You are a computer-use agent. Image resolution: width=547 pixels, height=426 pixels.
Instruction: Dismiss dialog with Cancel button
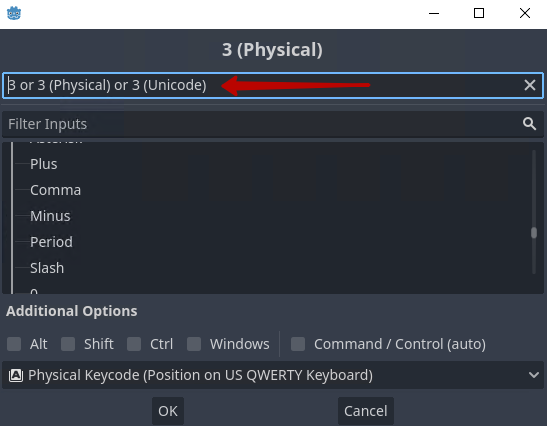(x=366, y=411)
